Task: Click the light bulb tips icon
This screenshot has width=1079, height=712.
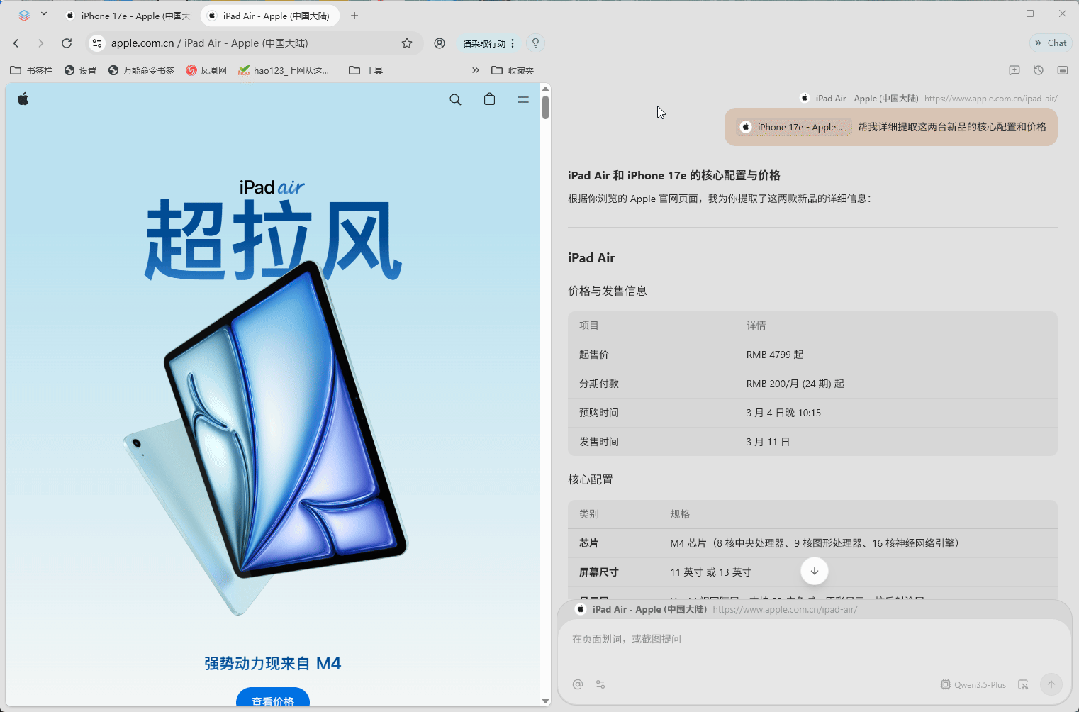Action: click(535, 43)
